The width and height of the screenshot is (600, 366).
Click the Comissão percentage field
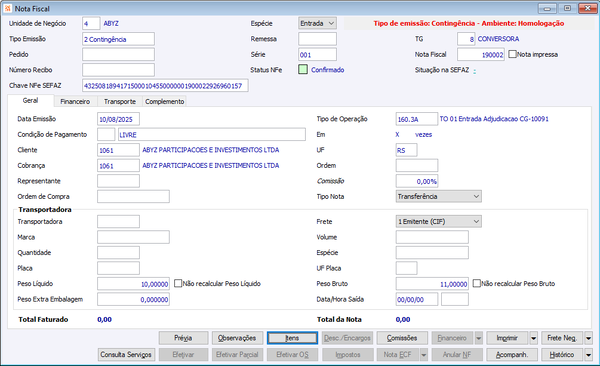pyautogui.click(x=417, y=181)
